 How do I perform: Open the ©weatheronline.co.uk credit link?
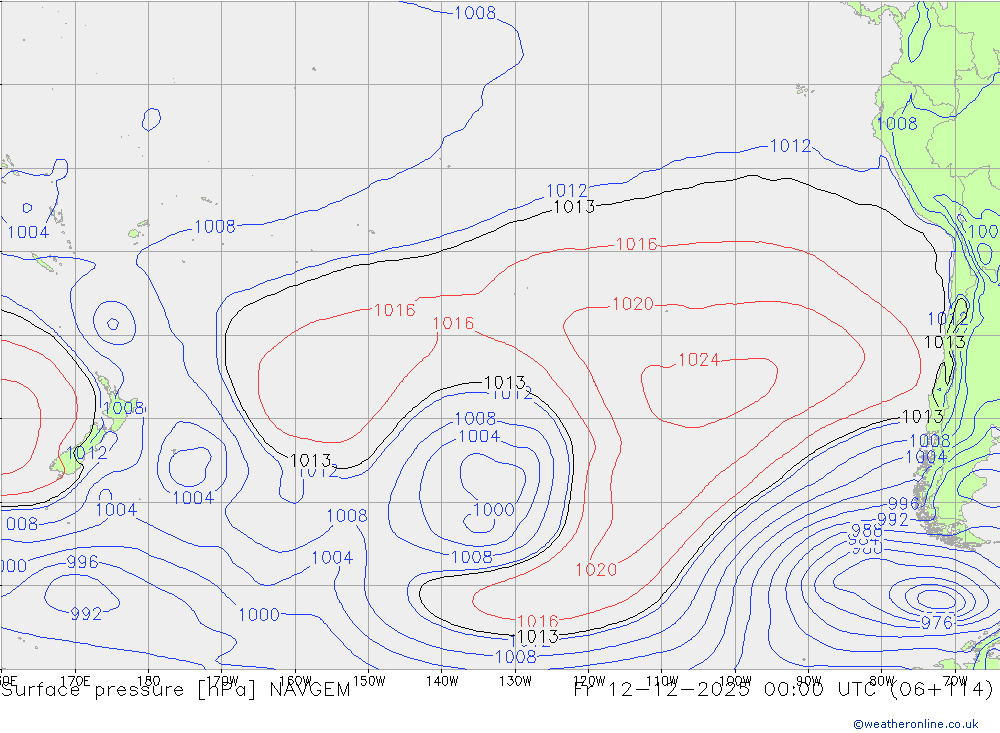pyautogui.click(x=916, y=724)
